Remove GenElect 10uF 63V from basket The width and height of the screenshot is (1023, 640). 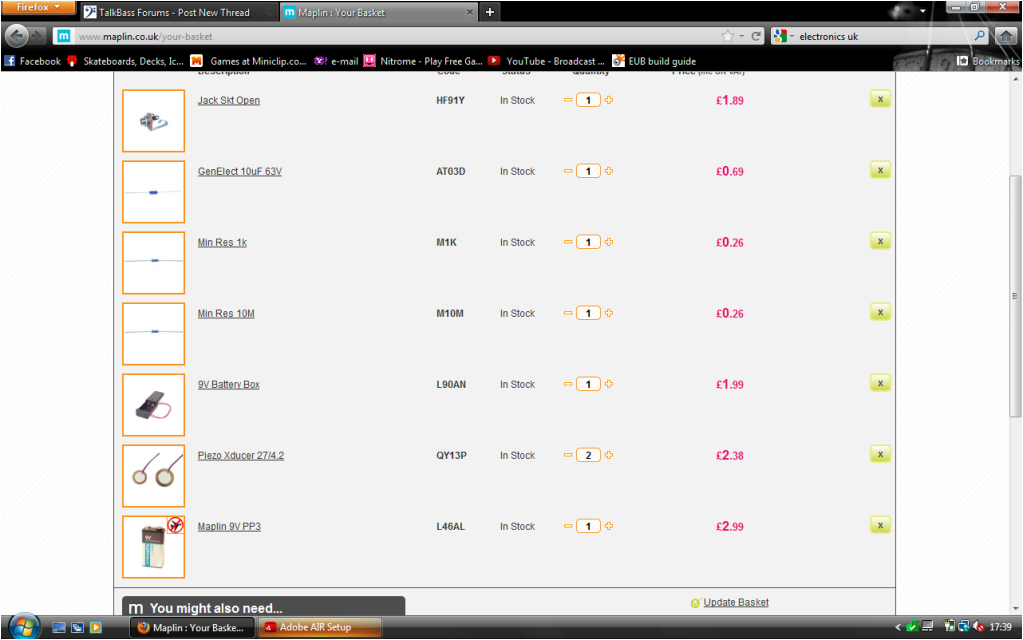click(880, 170)
